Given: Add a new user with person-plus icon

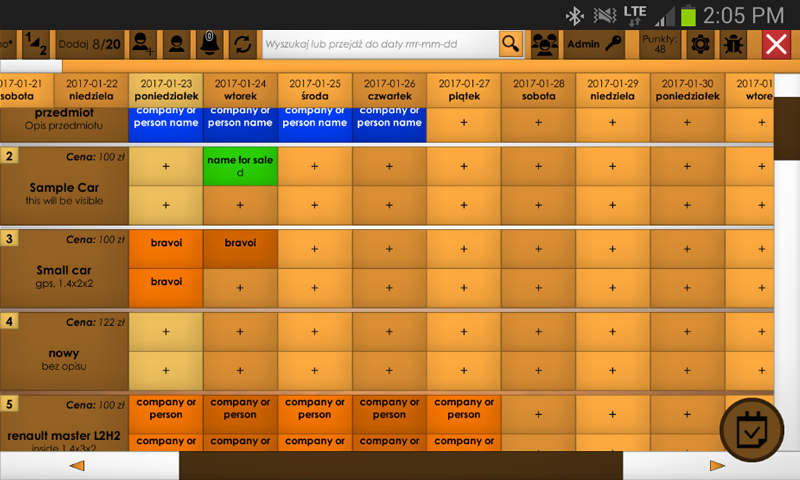Looking at the screenshot, I should [143, 44].
